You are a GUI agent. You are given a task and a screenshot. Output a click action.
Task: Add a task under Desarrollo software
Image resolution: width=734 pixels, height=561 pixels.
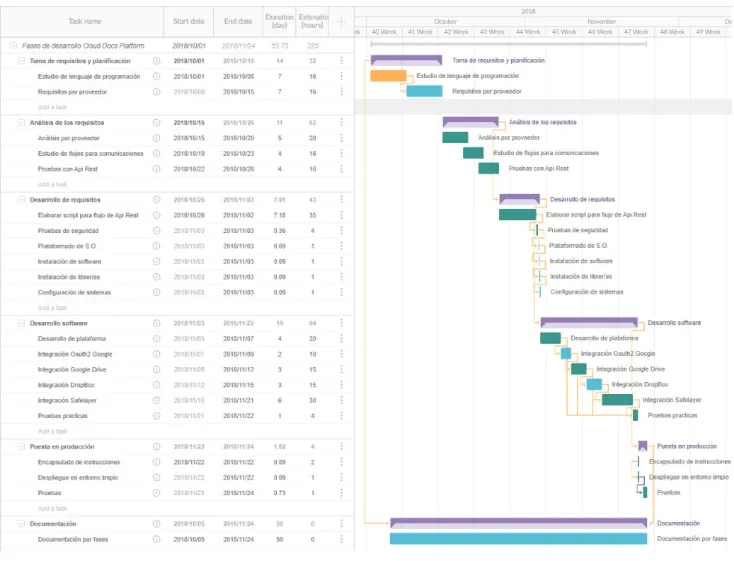click(52, 431)
